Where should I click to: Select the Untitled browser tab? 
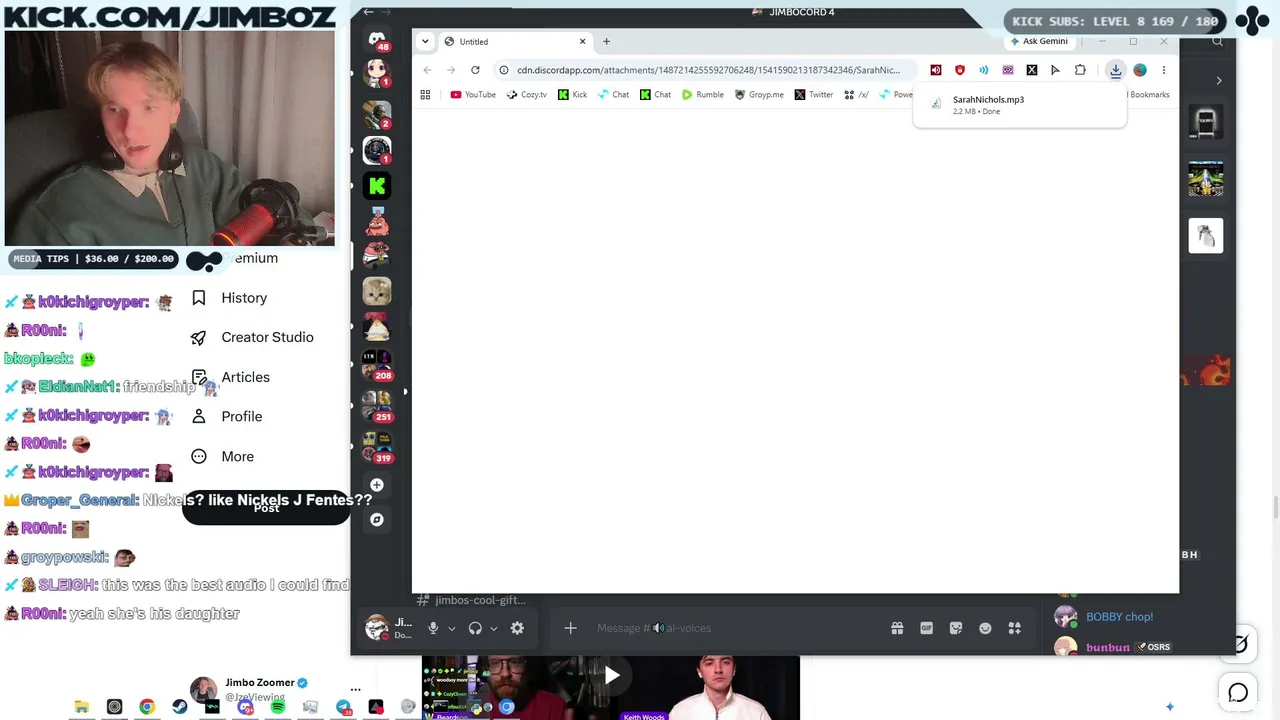click(514, 42)
